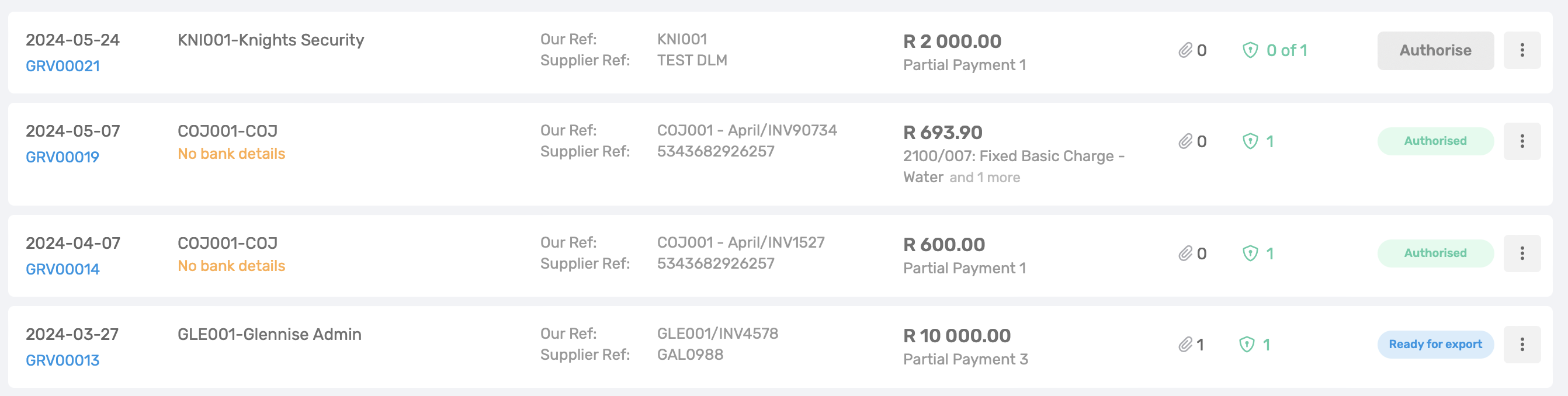Open attachments paperclip on the GRV00013 row
Image resolution: width=1568 pixels, height=396 pixels.
(x=1185, y=345)
